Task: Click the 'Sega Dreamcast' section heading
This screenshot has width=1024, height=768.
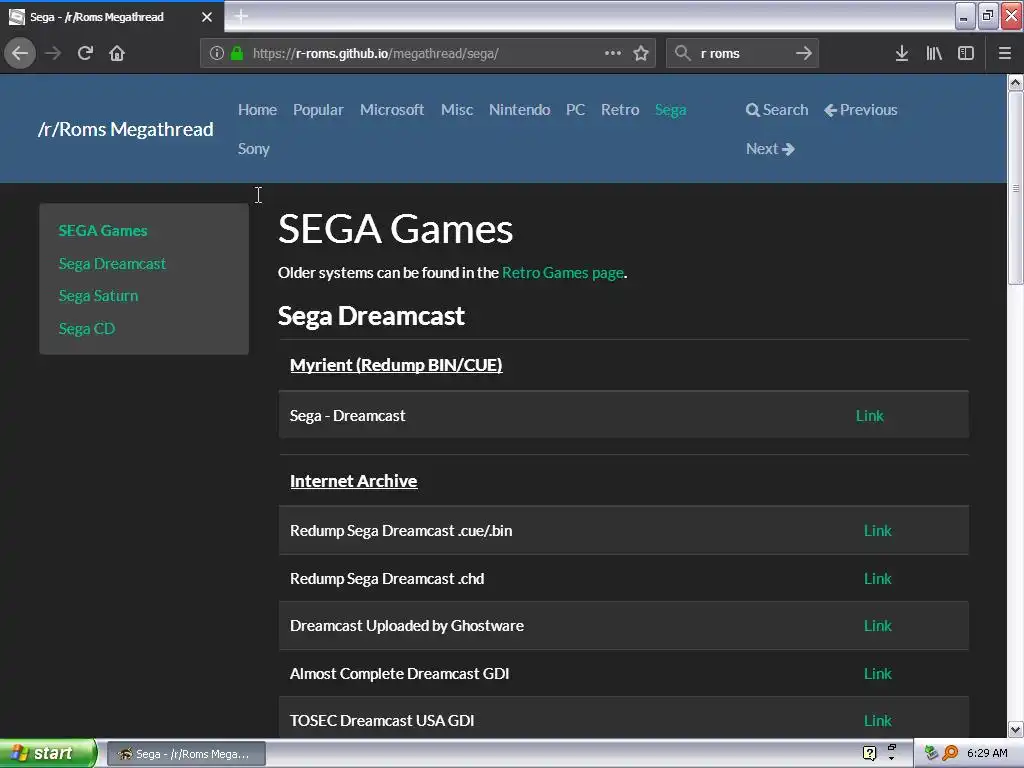Action: coord(371,316)
